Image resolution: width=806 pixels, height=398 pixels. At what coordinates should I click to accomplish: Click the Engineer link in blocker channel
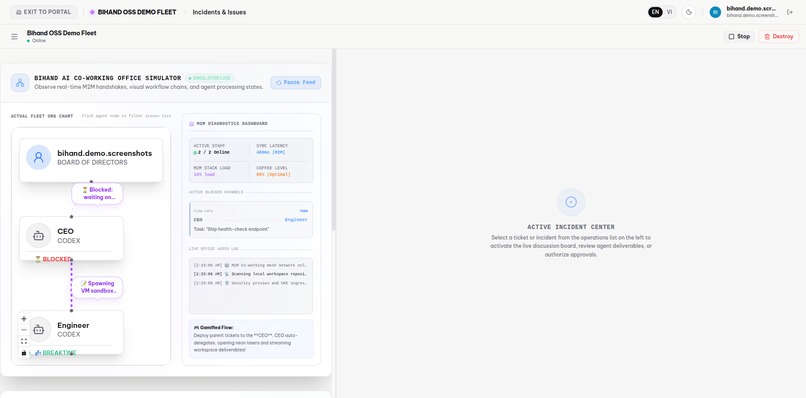coord(296,220)
